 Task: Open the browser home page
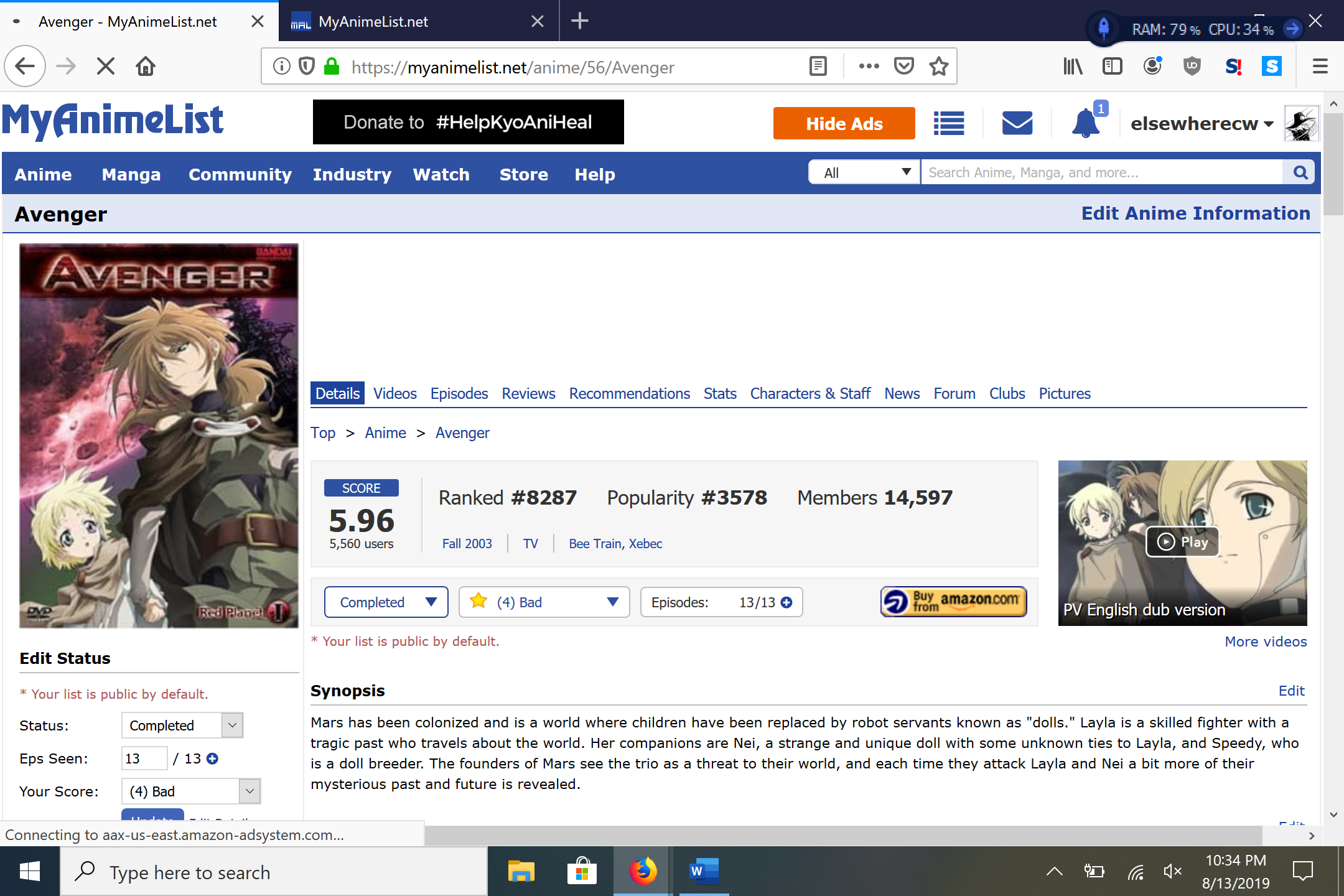(146, 66)
